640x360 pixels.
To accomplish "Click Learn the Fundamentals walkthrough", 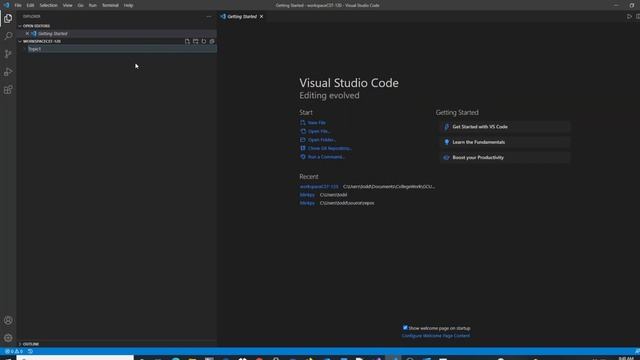I will pyautogui.click(x=505, y=142).
